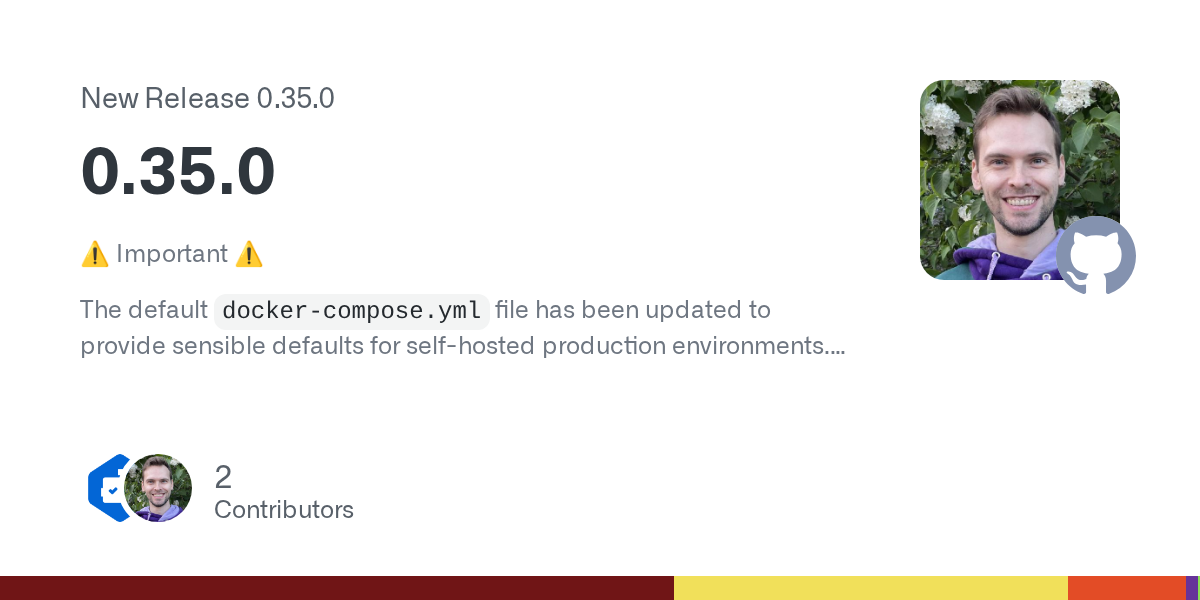Click the GitHub Octocat logo

coord(1096,256)
